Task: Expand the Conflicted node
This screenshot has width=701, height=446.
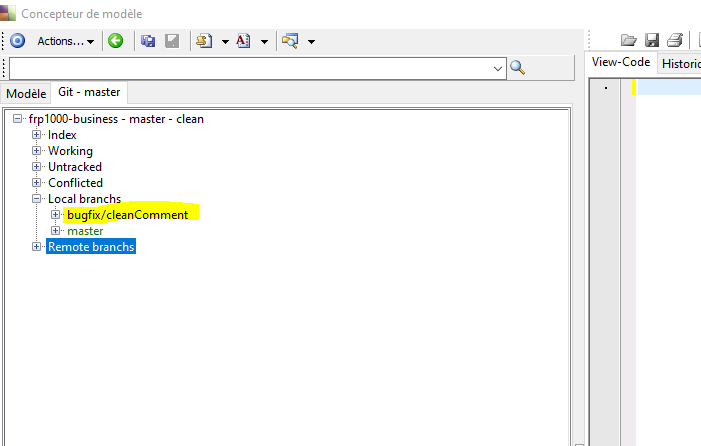Action: click(37, 183)
